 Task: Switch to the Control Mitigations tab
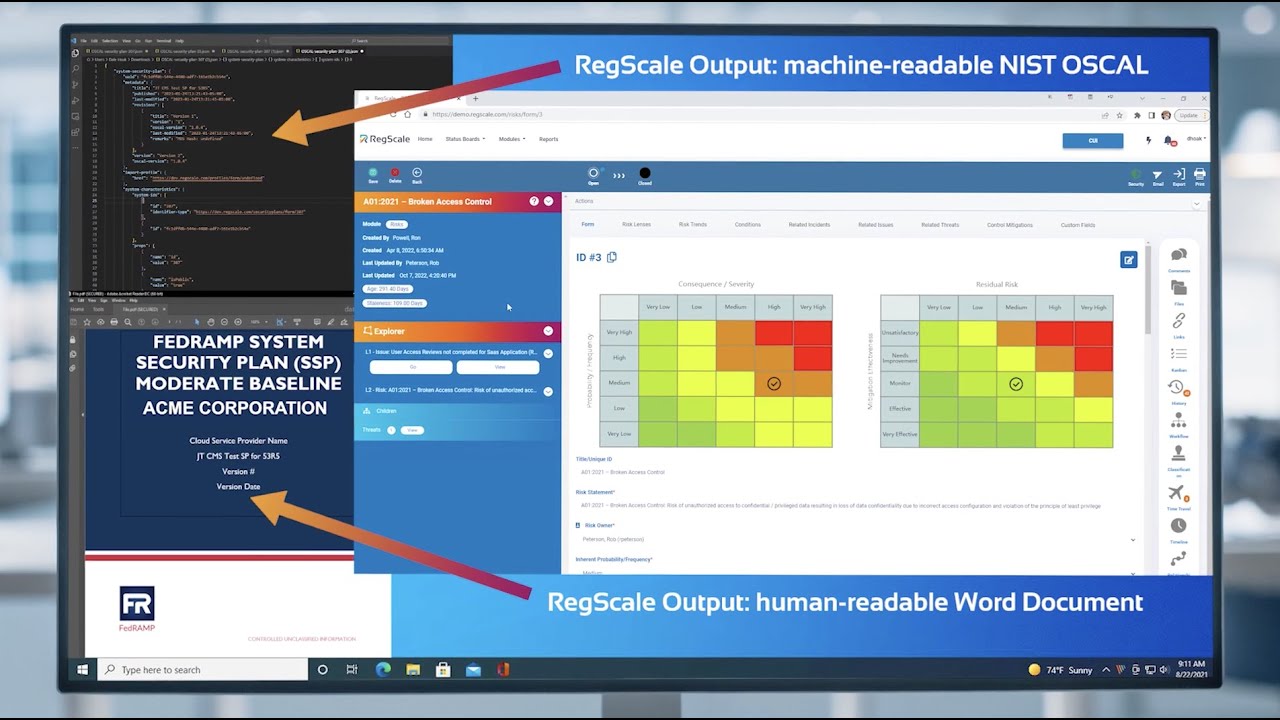click(x=1009, y=224)
